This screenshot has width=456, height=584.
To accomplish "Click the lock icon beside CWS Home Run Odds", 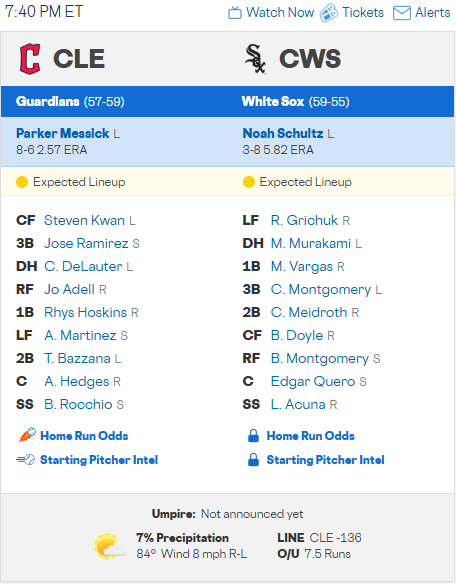I will coord(253,436).
